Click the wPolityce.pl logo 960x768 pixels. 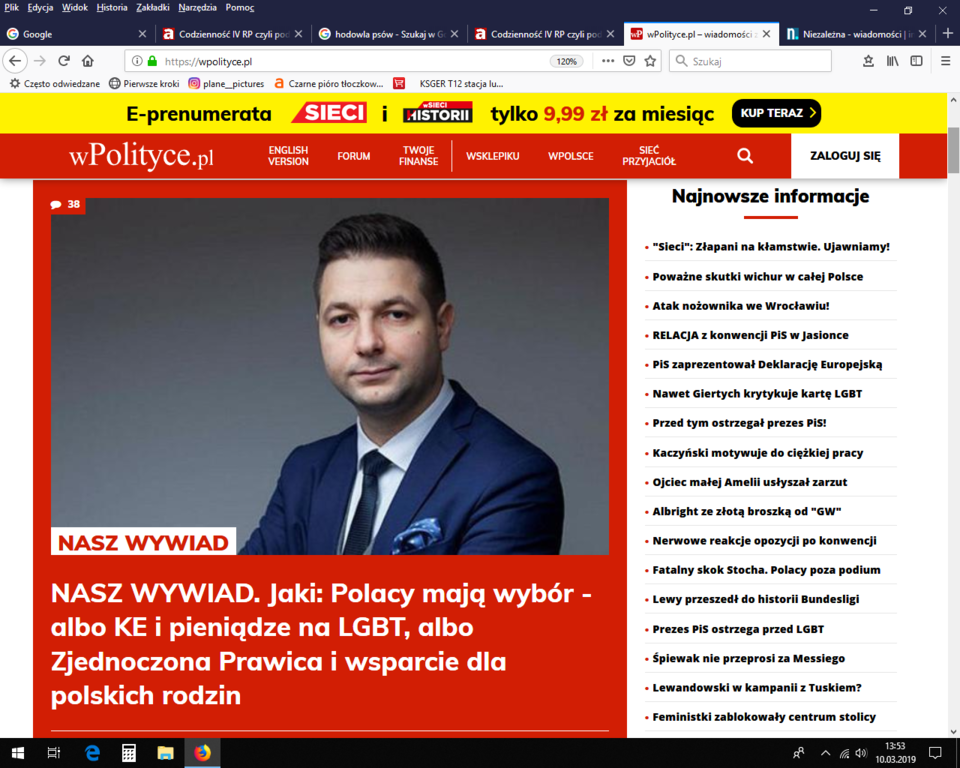tap(141, 156)
